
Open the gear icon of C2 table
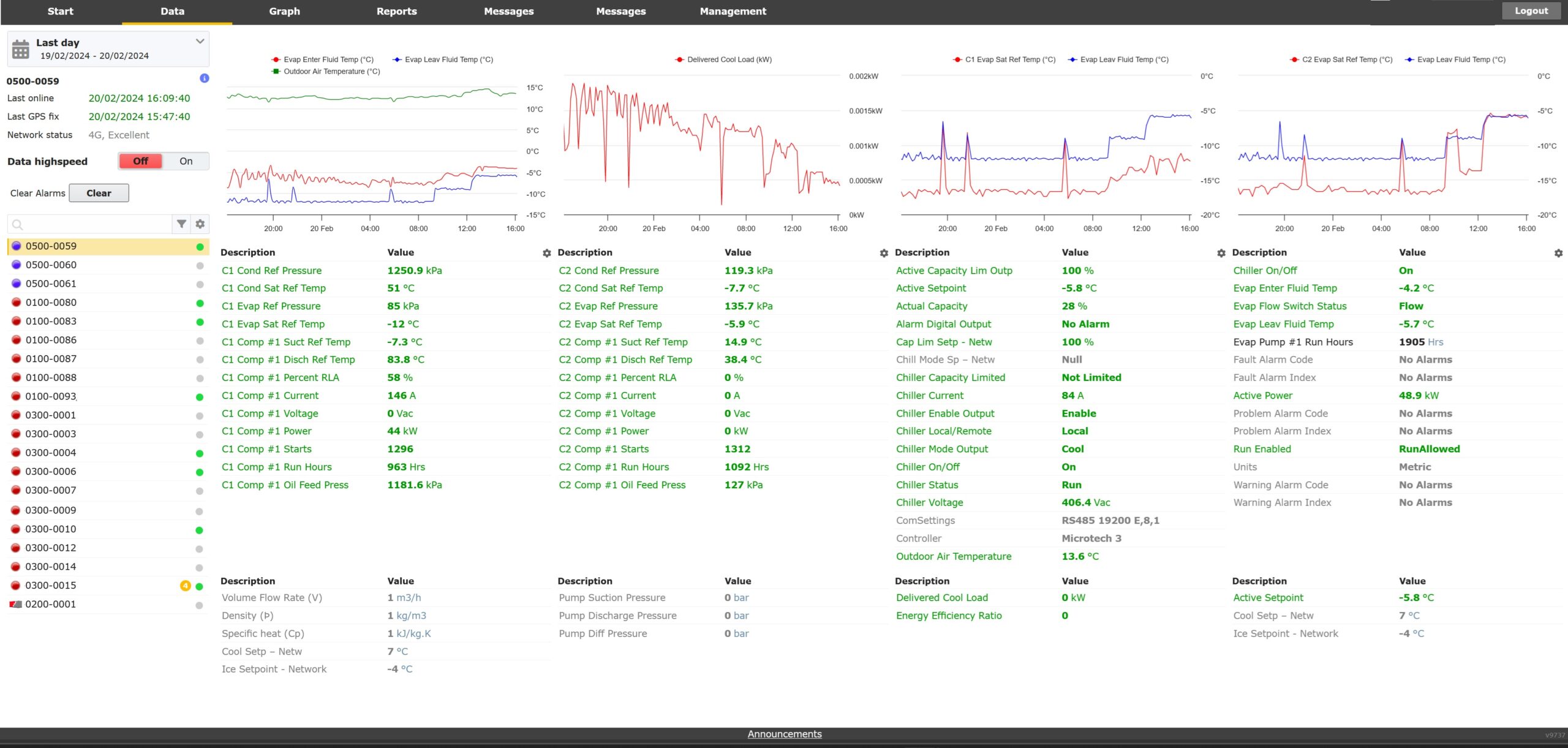coord(884,253)
